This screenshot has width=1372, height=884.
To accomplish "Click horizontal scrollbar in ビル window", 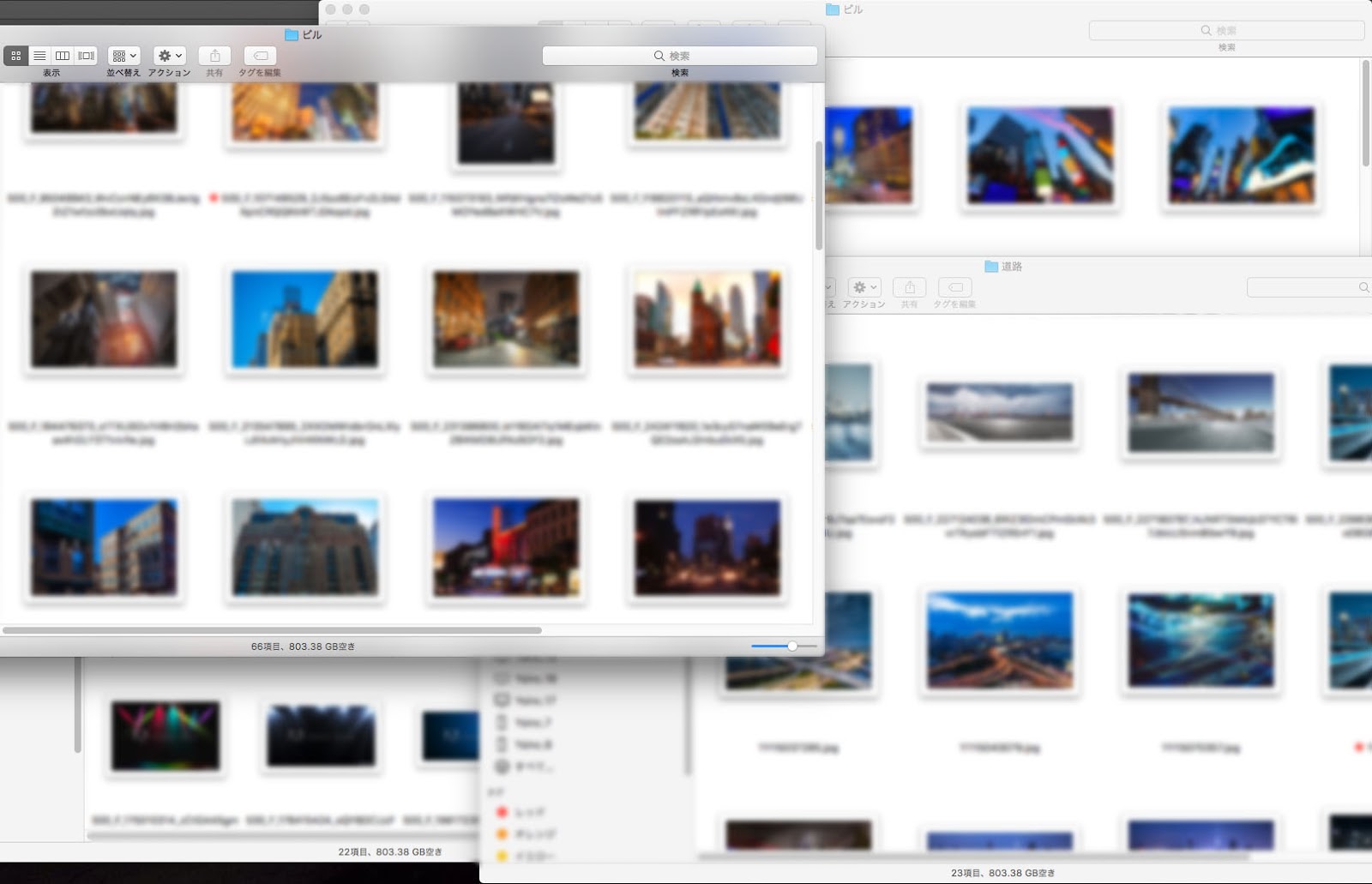I will point(272,630).
